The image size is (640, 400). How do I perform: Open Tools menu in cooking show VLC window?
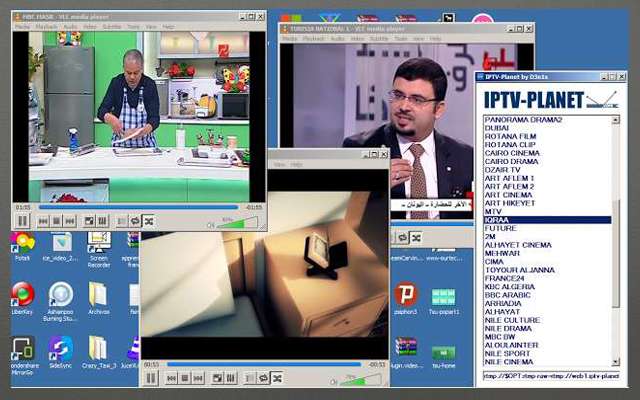[133, 25]
